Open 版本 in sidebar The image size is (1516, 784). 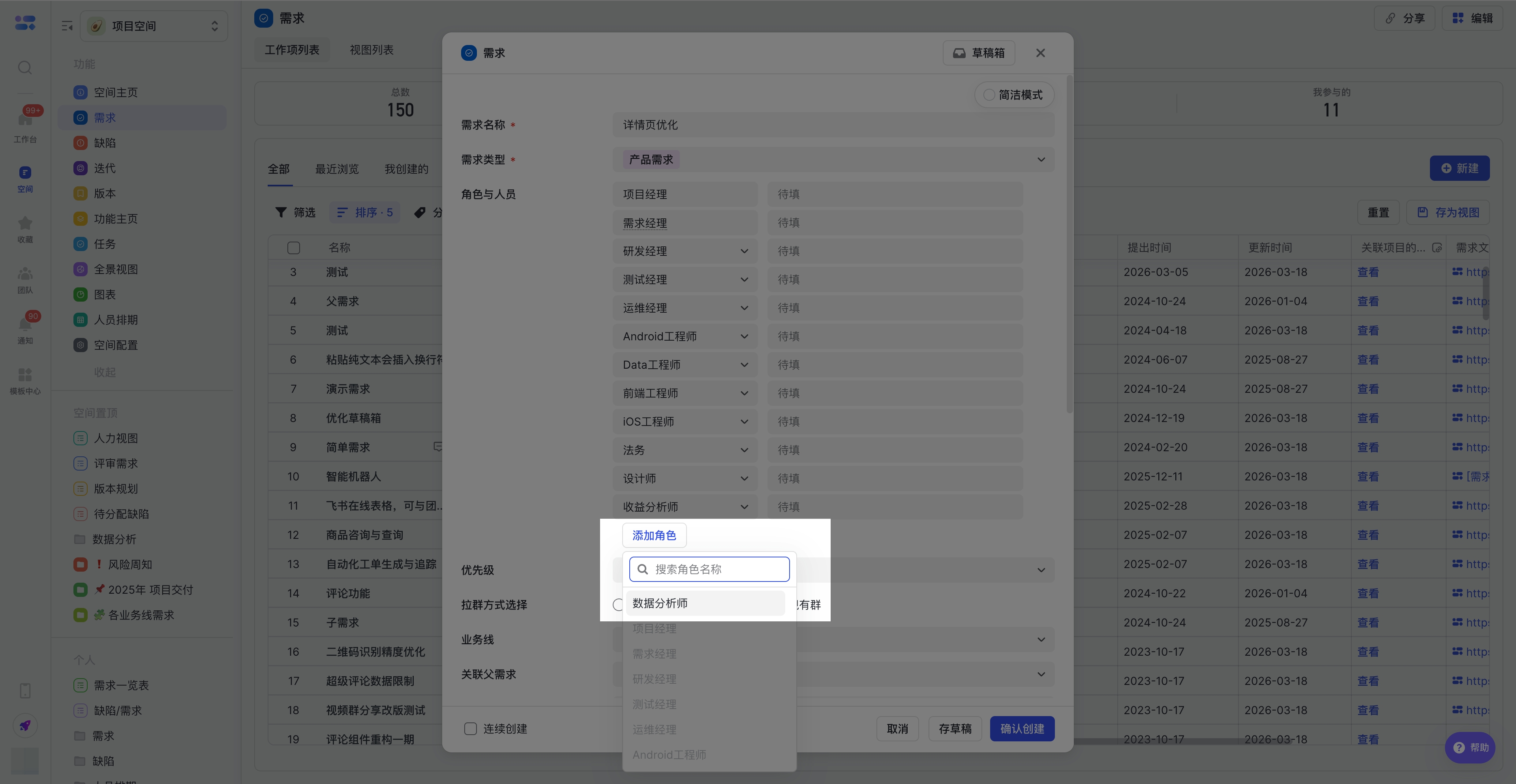[x=143, y=194]
